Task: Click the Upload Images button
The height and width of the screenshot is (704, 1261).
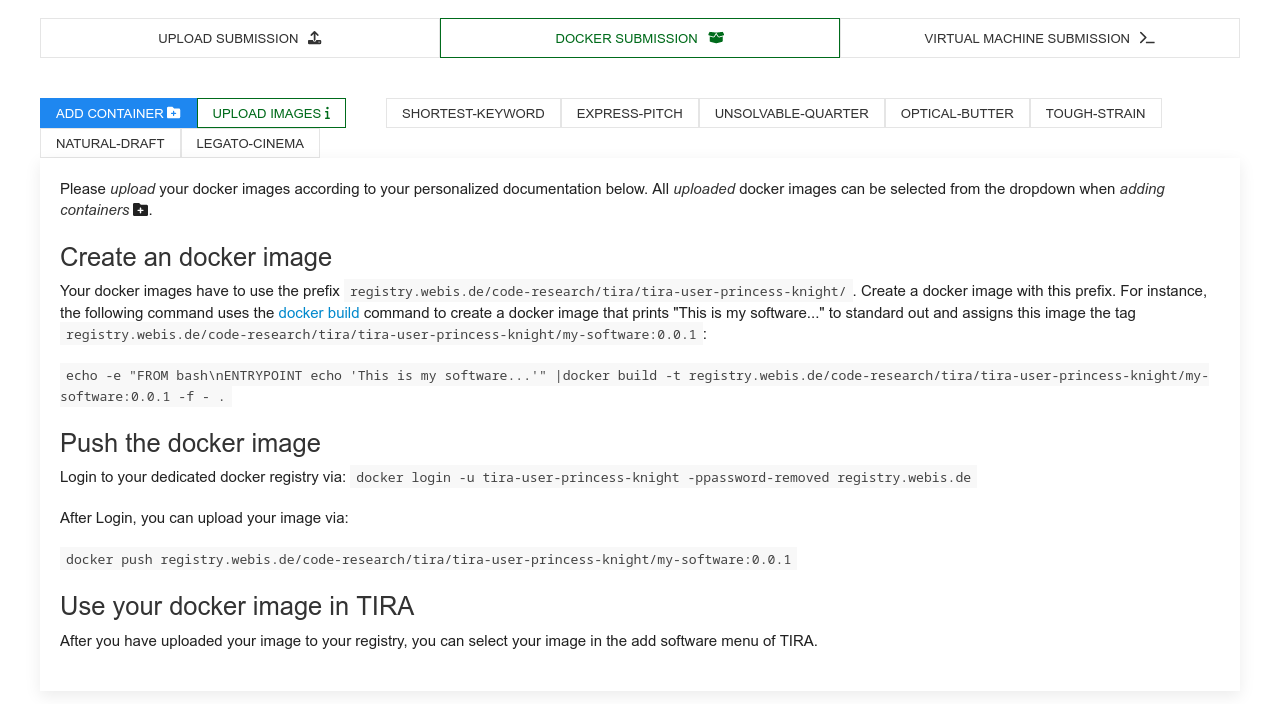Action: [x=271, y=113]
